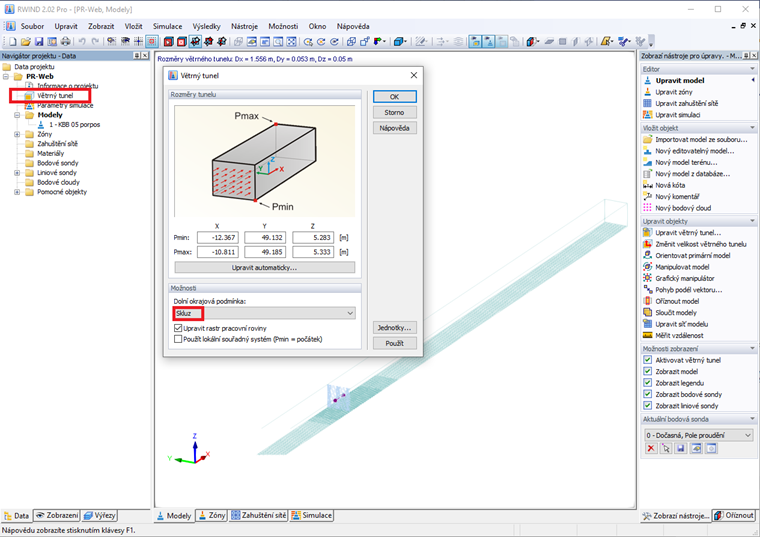The width and height of the screenshot is (760, 537).
Task: Open the Nástroje menu
Action: tap(244, 26)
